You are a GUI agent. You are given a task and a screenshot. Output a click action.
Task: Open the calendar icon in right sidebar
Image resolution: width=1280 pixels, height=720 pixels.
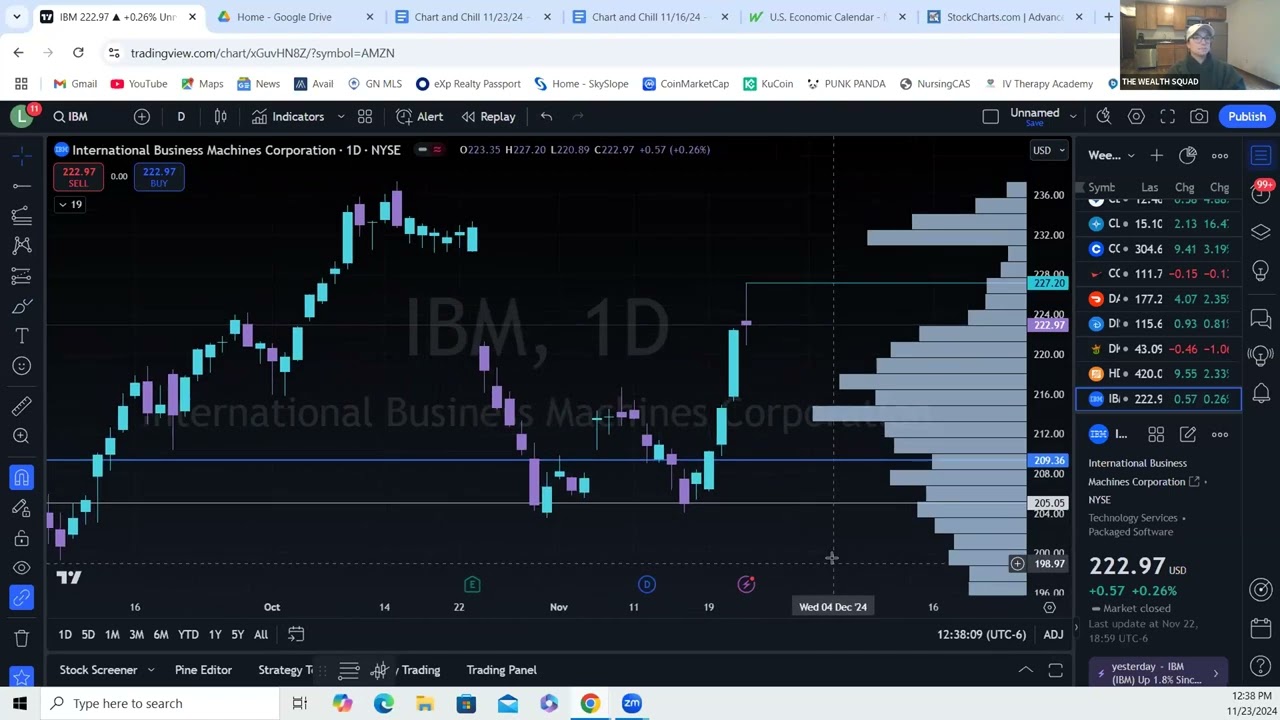[1261, 629]
